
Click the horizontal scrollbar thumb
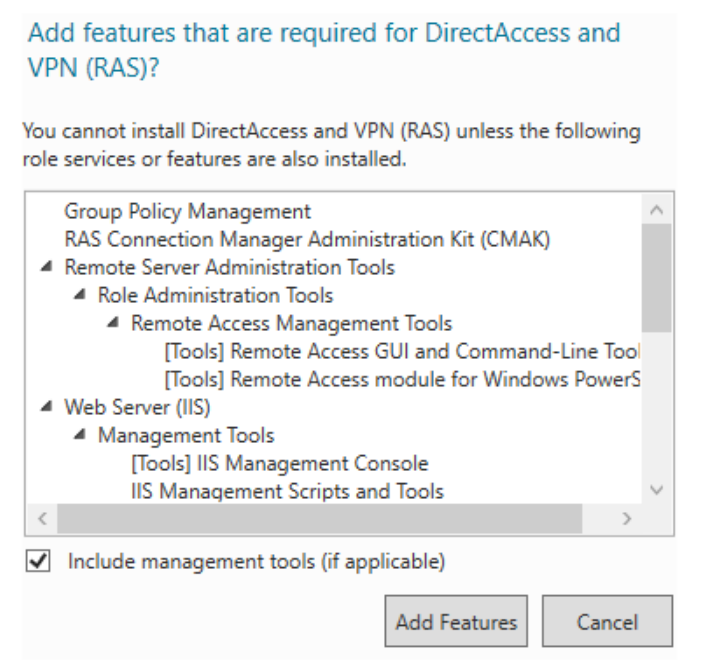click(319, 519)
